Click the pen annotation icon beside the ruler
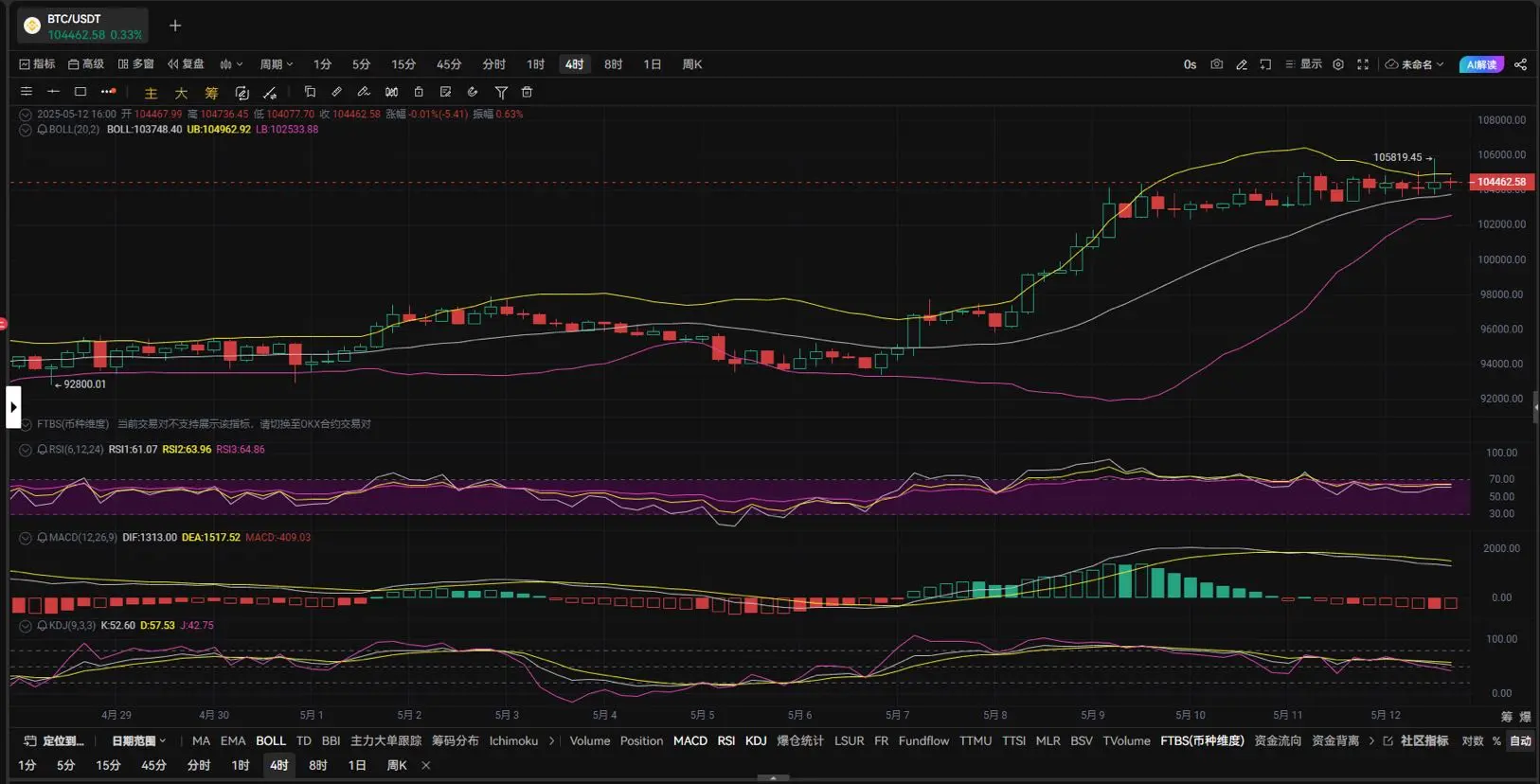 click(x=364, y=92)
